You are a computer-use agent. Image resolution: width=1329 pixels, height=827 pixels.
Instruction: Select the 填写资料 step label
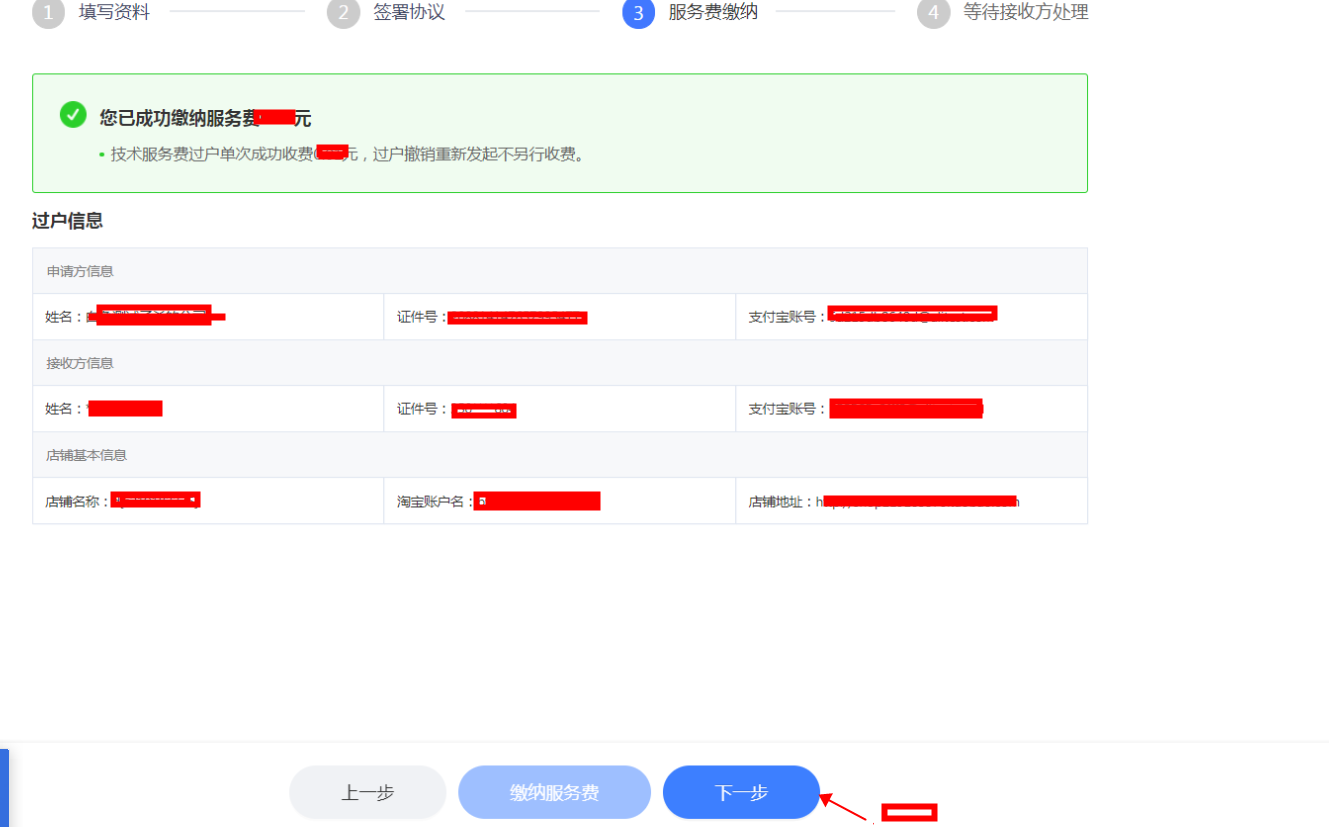pyautogui.click(x=114, y=13)
